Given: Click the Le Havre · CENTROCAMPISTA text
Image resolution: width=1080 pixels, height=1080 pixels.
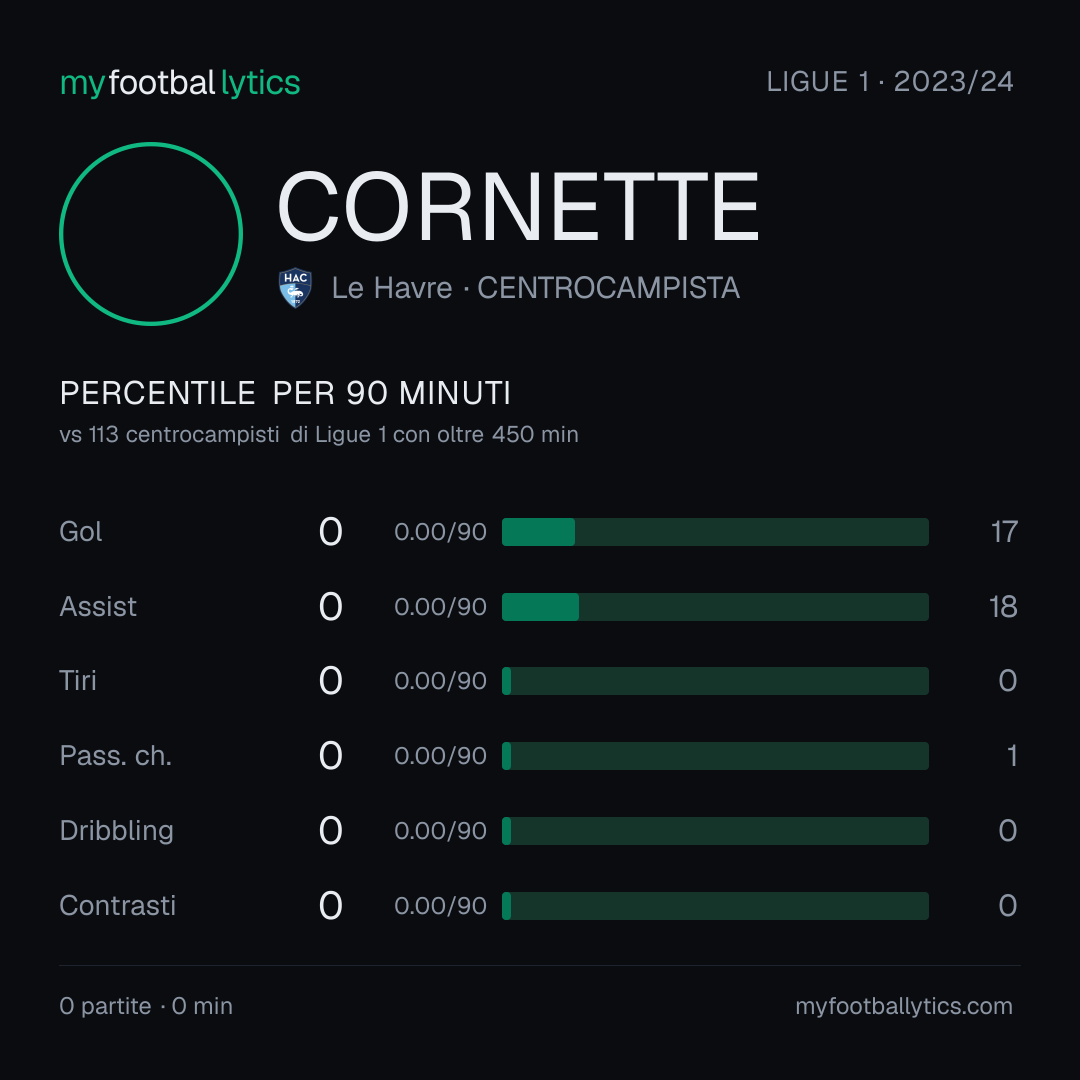Looking at the screenshot, I should coord(535,288).
